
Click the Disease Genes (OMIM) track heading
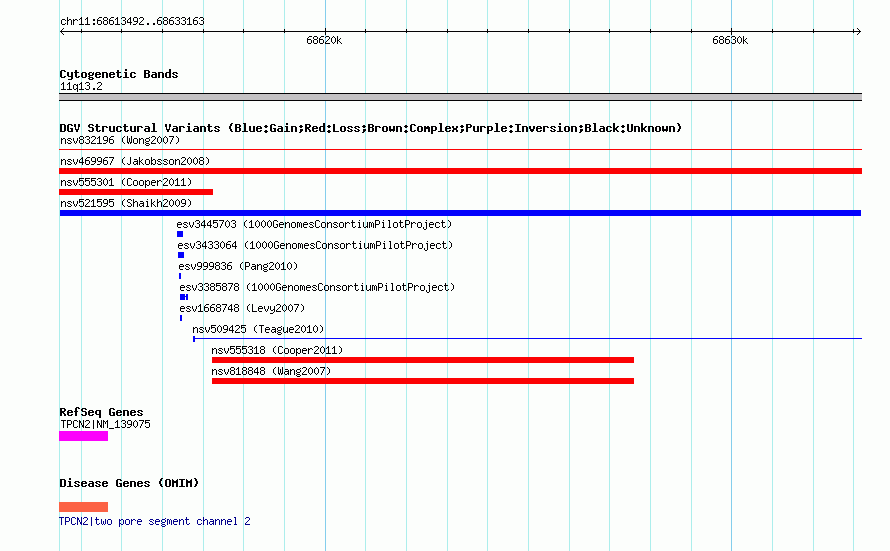[x=129, y=483]
